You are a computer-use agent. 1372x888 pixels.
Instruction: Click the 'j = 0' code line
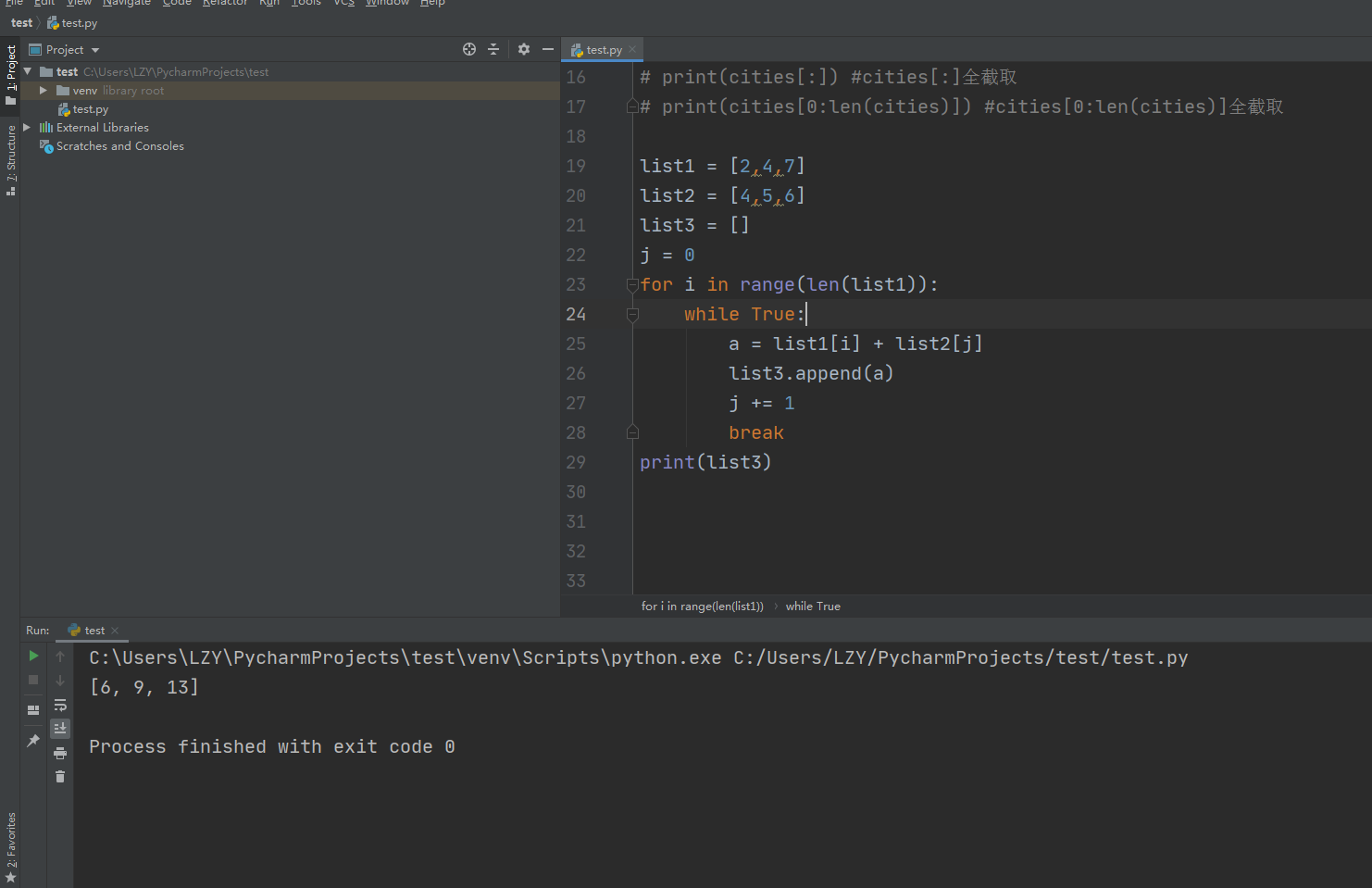667,255
